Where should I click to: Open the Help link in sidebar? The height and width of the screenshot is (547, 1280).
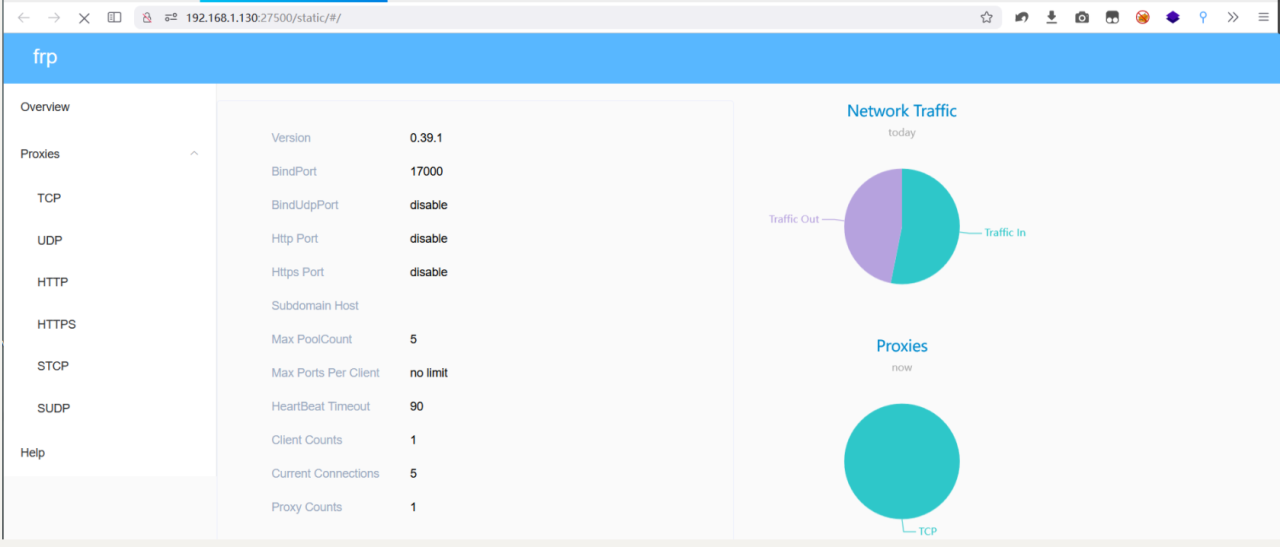coord(33,453)
